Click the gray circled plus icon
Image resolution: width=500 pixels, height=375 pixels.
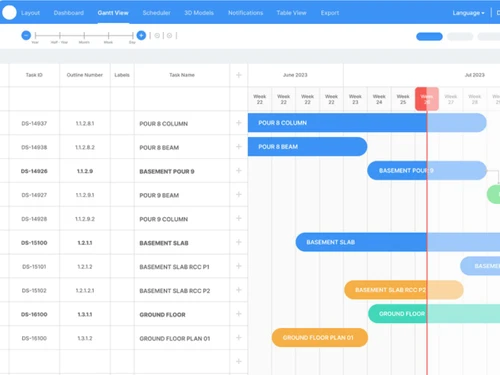pos(169,35)
